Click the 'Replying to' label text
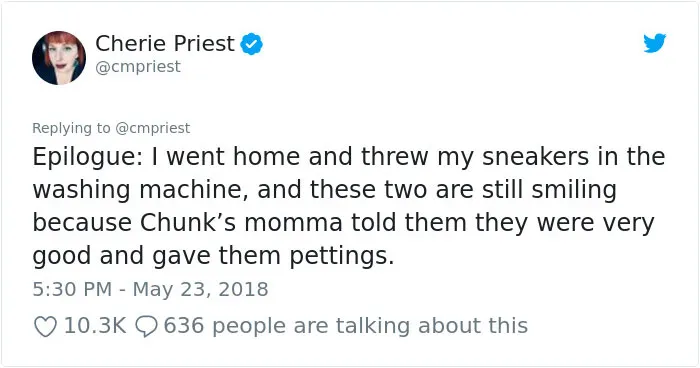Viewport: 700px width, 368px height. tap(71, 128)
